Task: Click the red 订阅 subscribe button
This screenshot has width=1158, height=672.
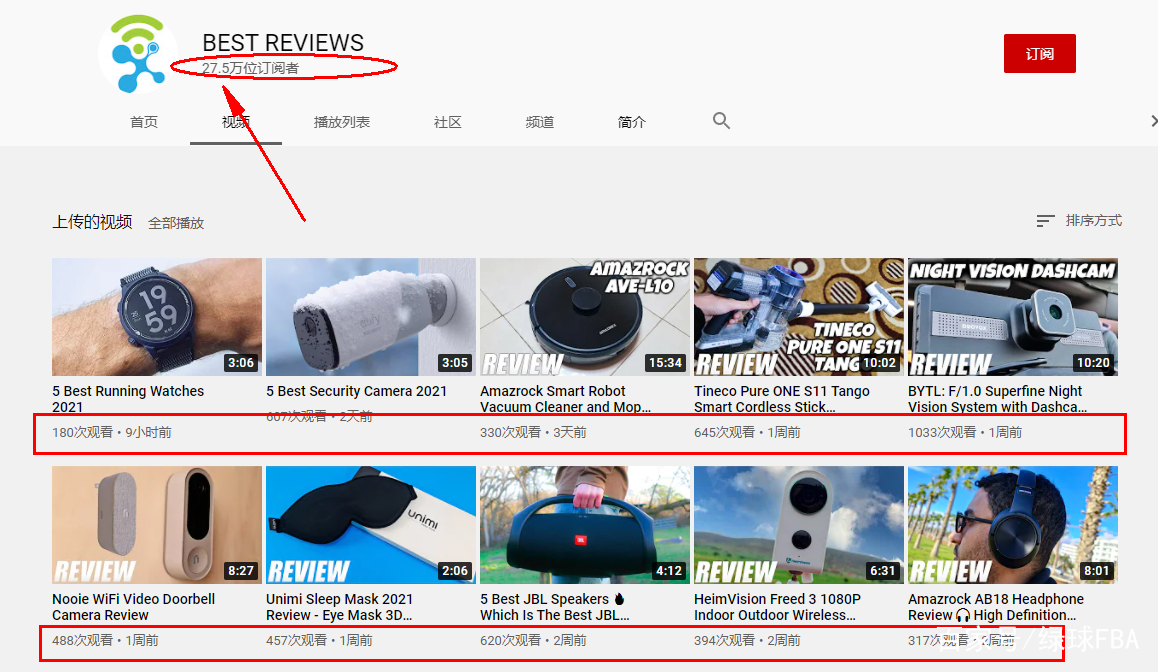Action: tap(1039, 54)
